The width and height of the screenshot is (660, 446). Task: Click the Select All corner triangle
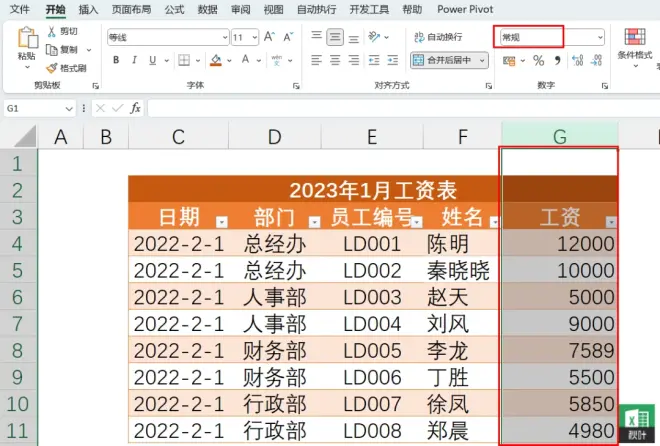coord(24,136)
